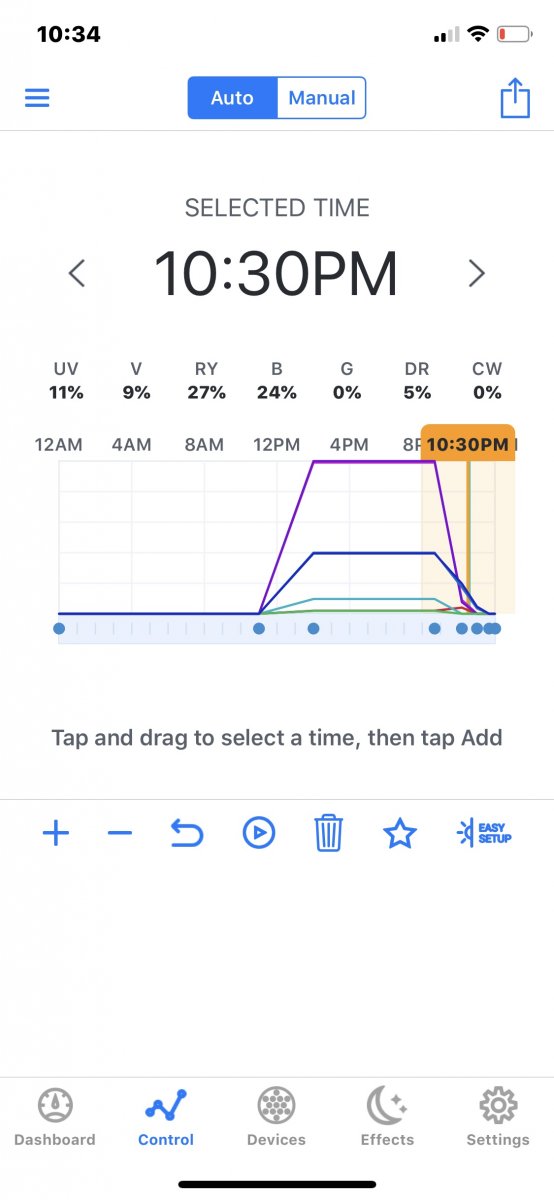Tap the share/export icon
Screen dimensions: 554x1200
[x=514, y=98]
